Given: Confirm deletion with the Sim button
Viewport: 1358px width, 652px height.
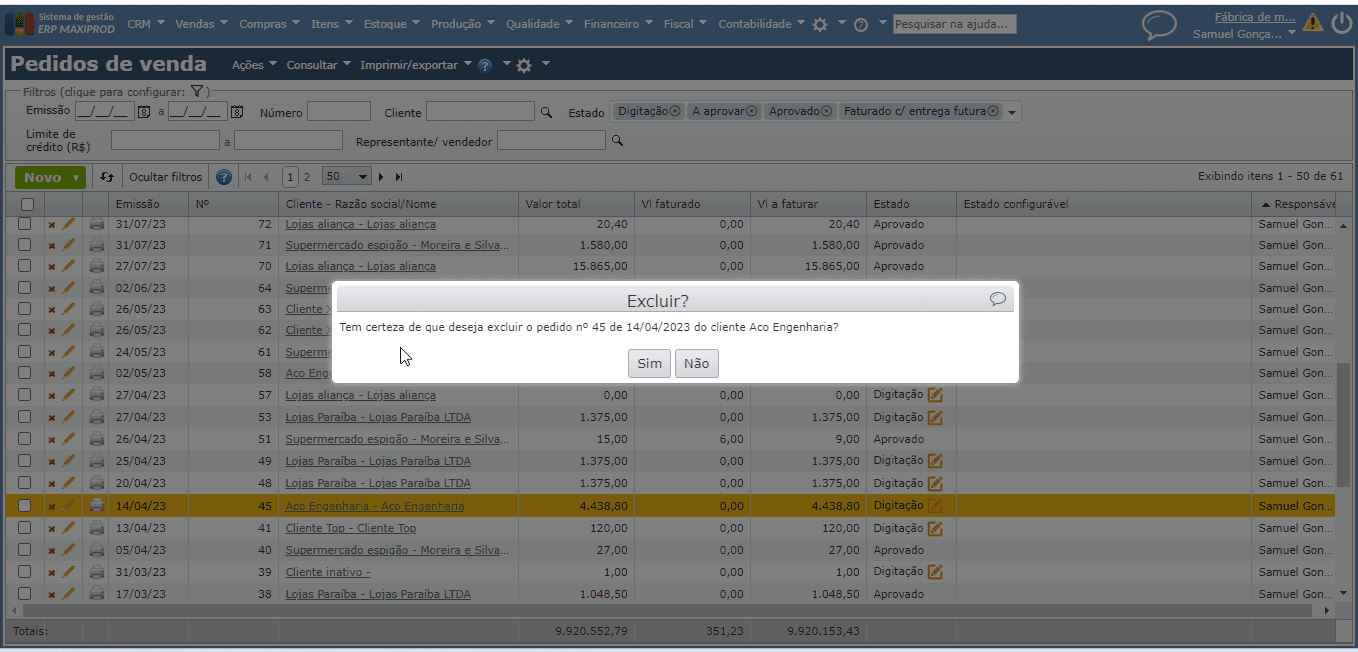Looking at the screenshot, I should click(650, 363).
